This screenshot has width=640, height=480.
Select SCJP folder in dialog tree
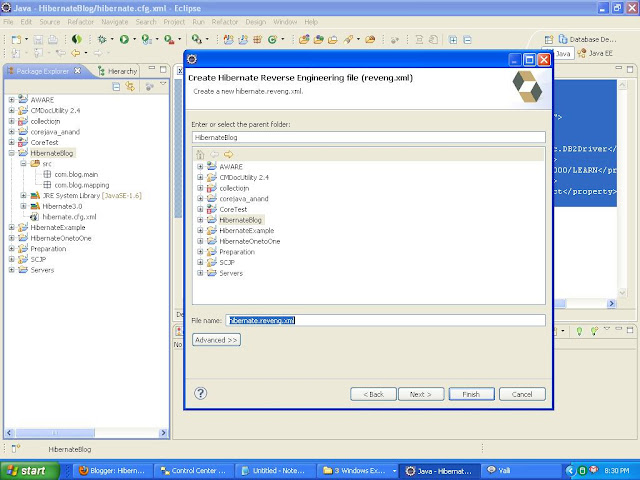point(227,262)
